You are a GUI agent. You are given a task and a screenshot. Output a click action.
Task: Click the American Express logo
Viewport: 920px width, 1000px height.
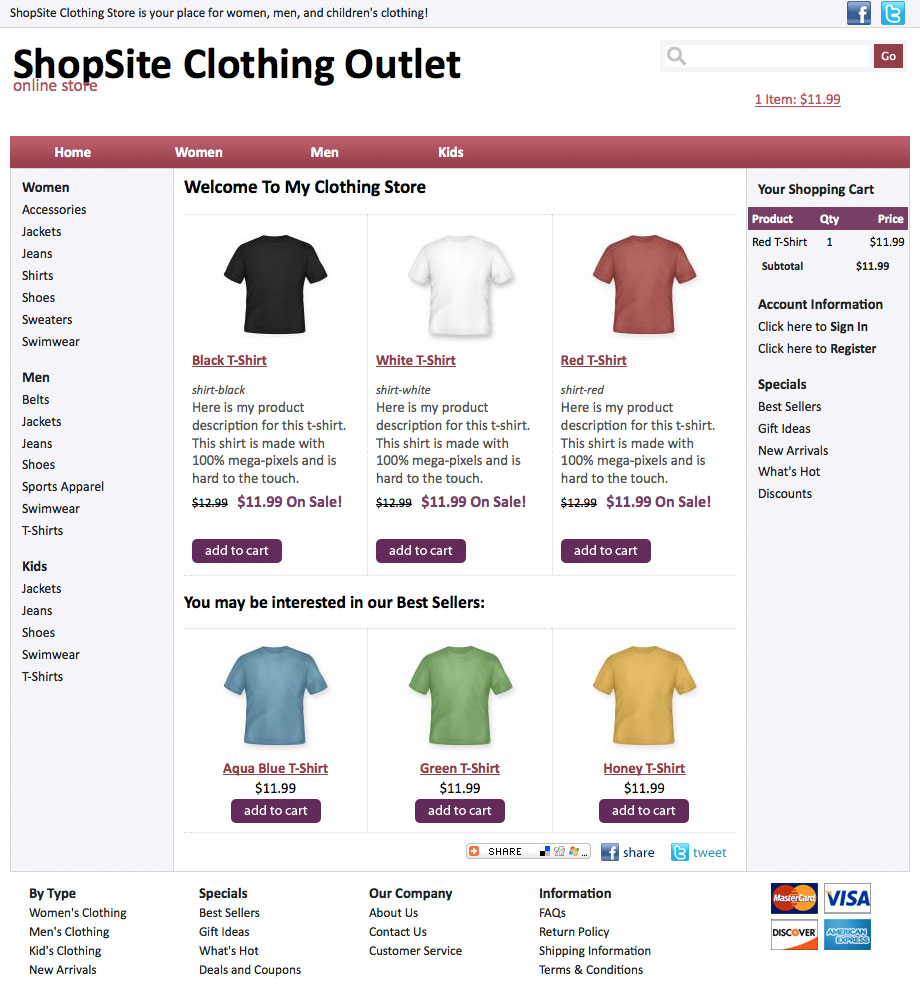[847, 934]
